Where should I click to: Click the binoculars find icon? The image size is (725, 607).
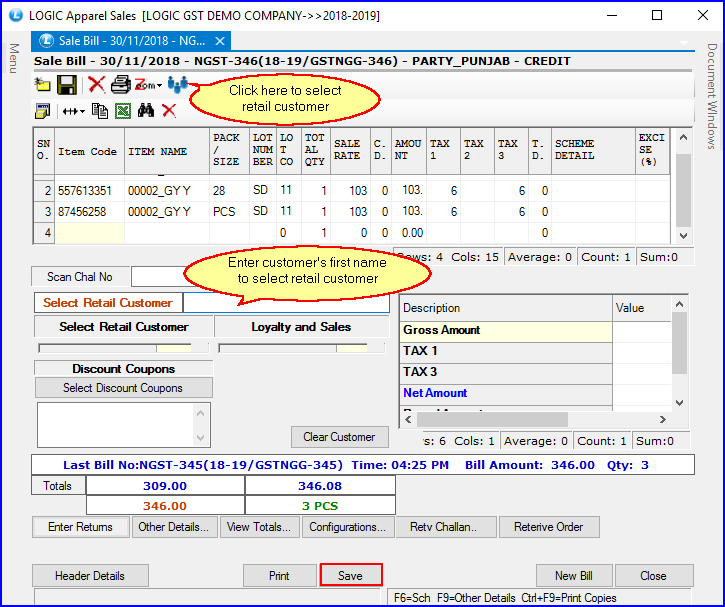(x=146, y=110)
